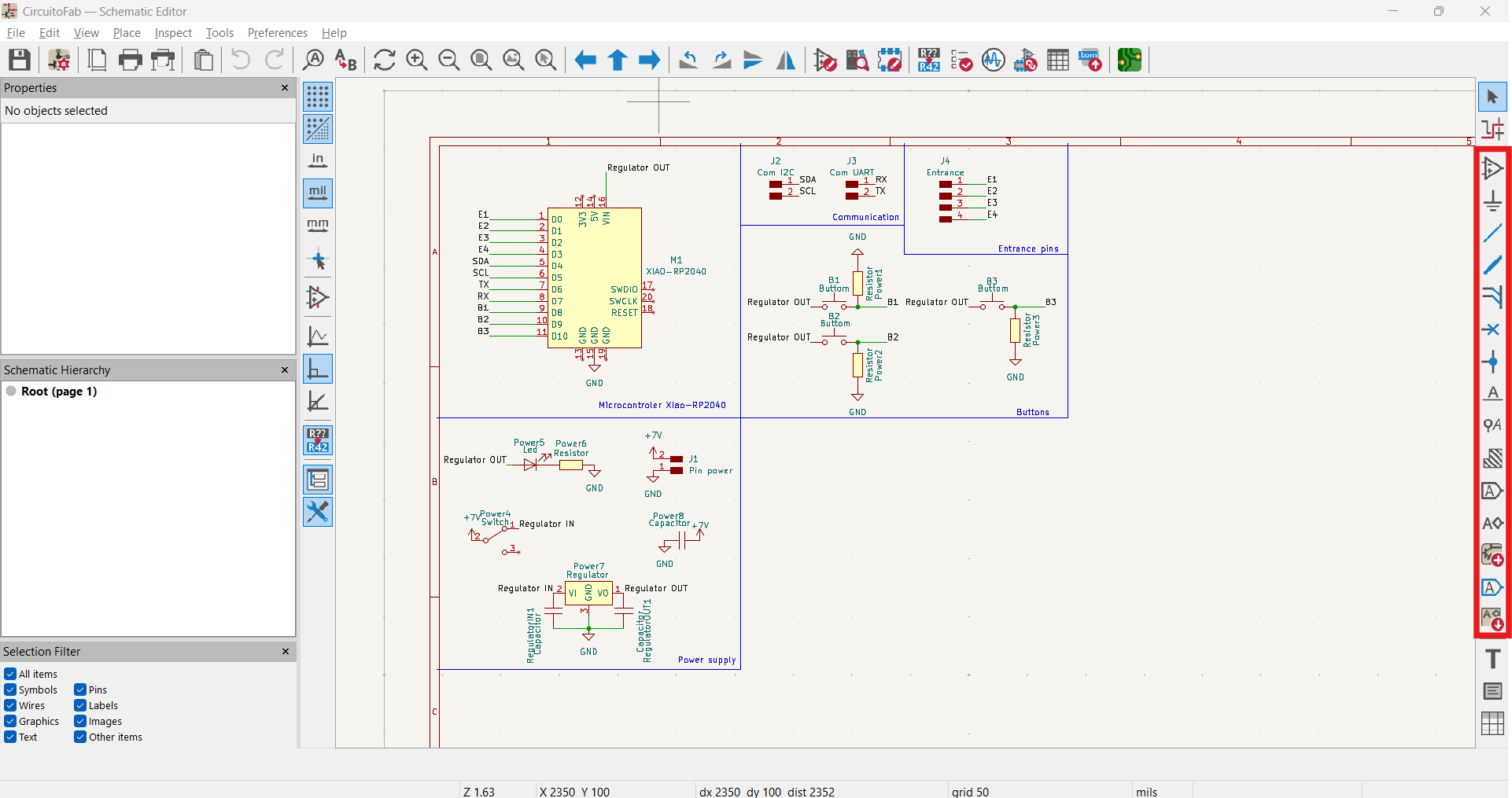Run Electrical Rules Checker
This screenshot has width=1512, height=798.
click(x=961, y=60)
